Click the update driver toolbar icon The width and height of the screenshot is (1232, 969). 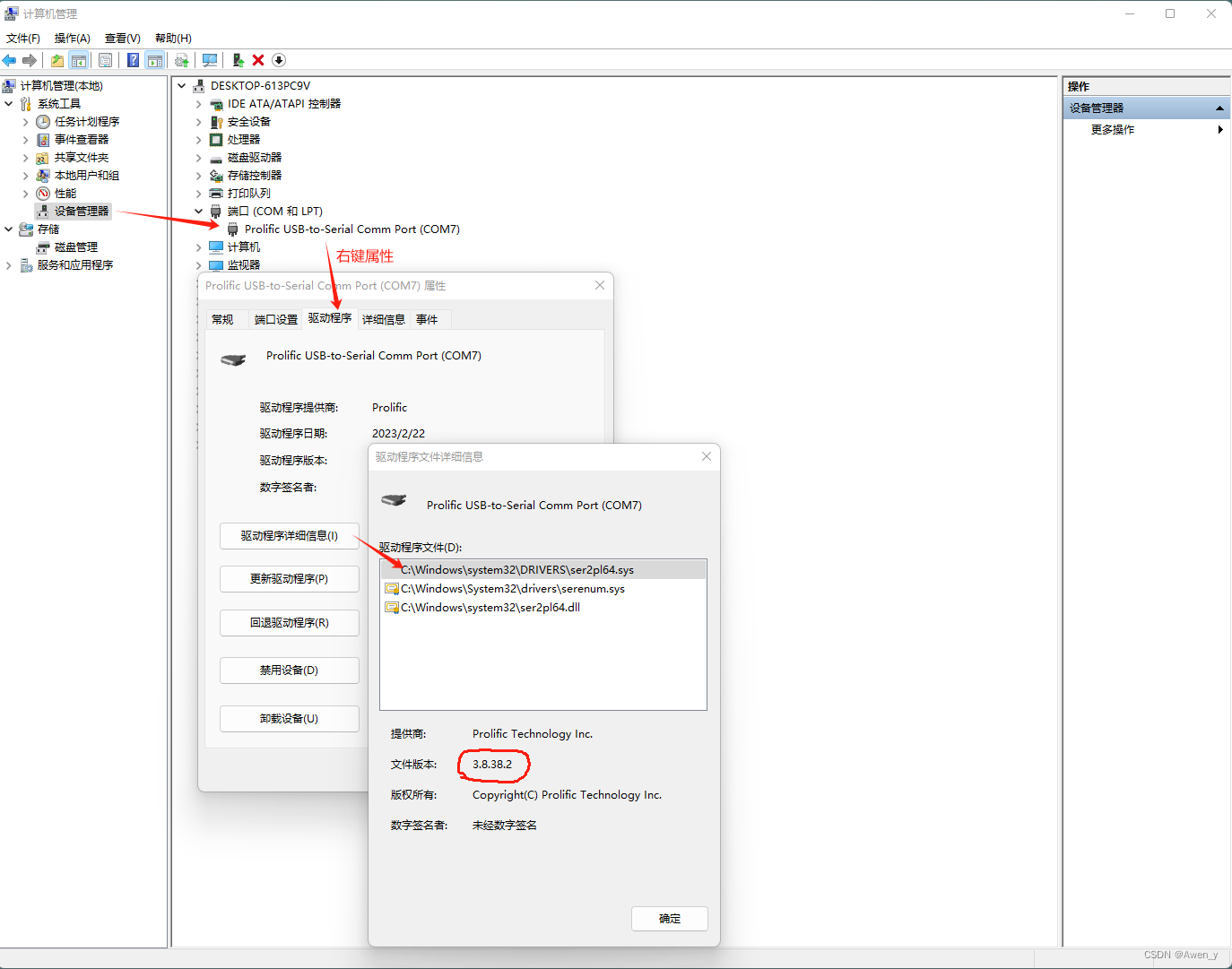(181, 59)
